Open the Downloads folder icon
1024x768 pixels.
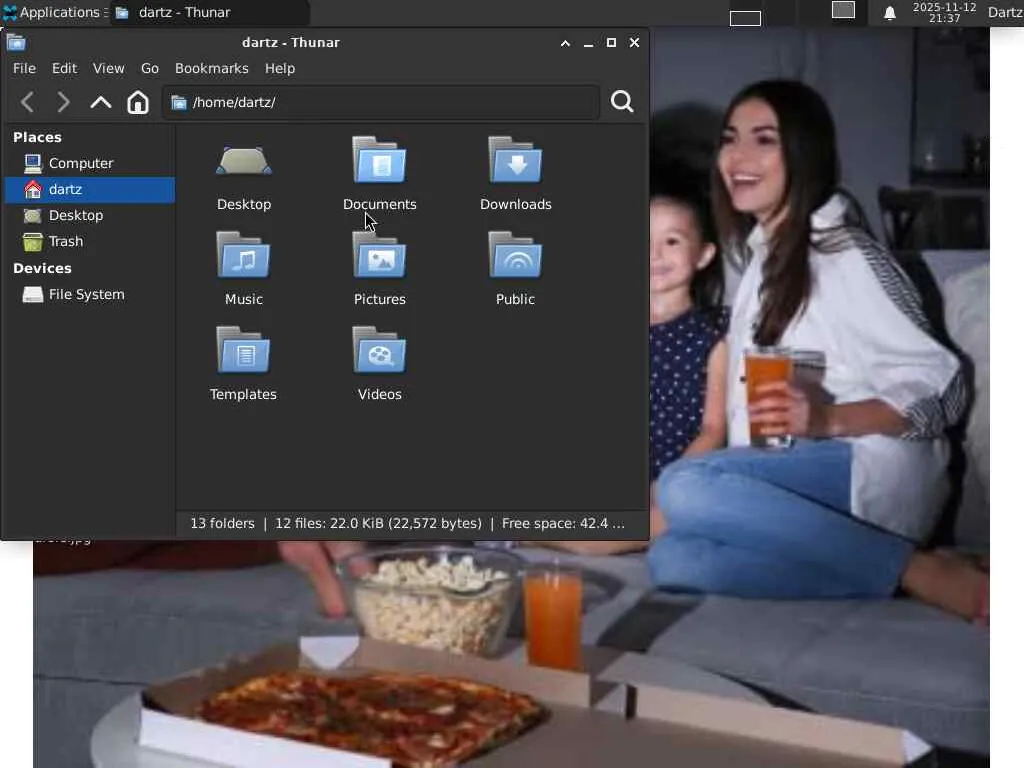(515, 162)
